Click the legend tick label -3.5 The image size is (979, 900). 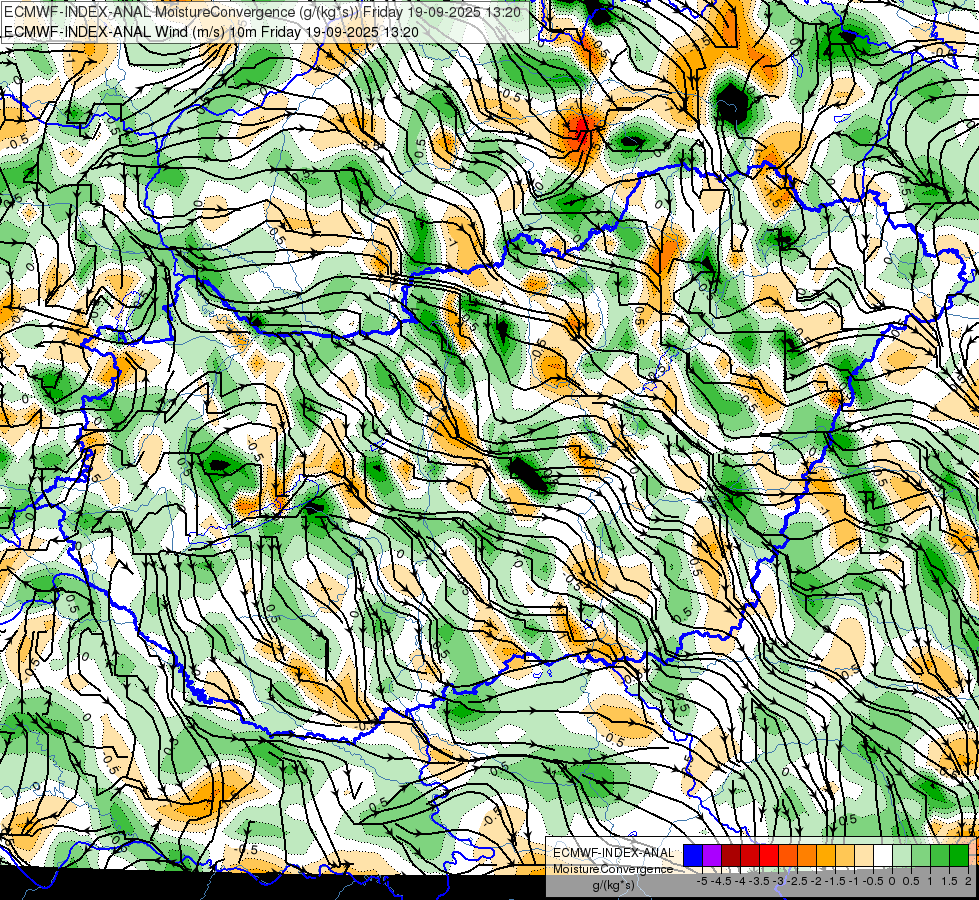click(x=759, y=881)
